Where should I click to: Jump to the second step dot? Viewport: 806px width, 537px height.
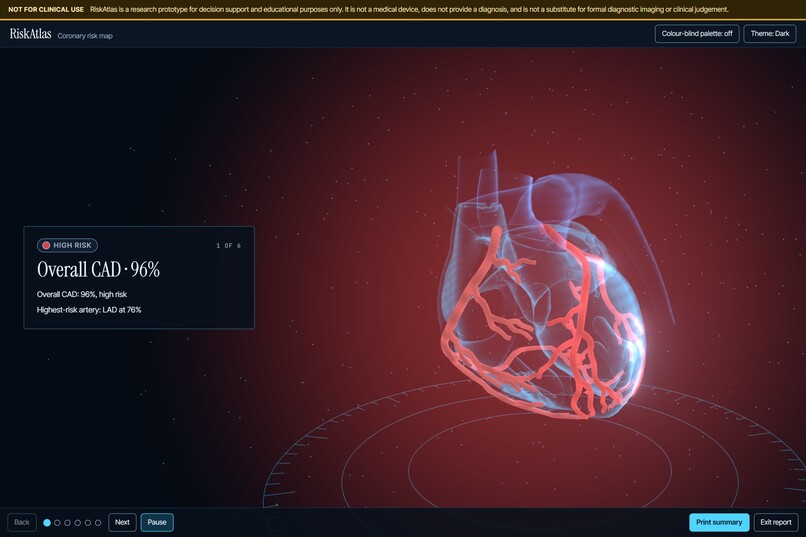click(57, 523)
